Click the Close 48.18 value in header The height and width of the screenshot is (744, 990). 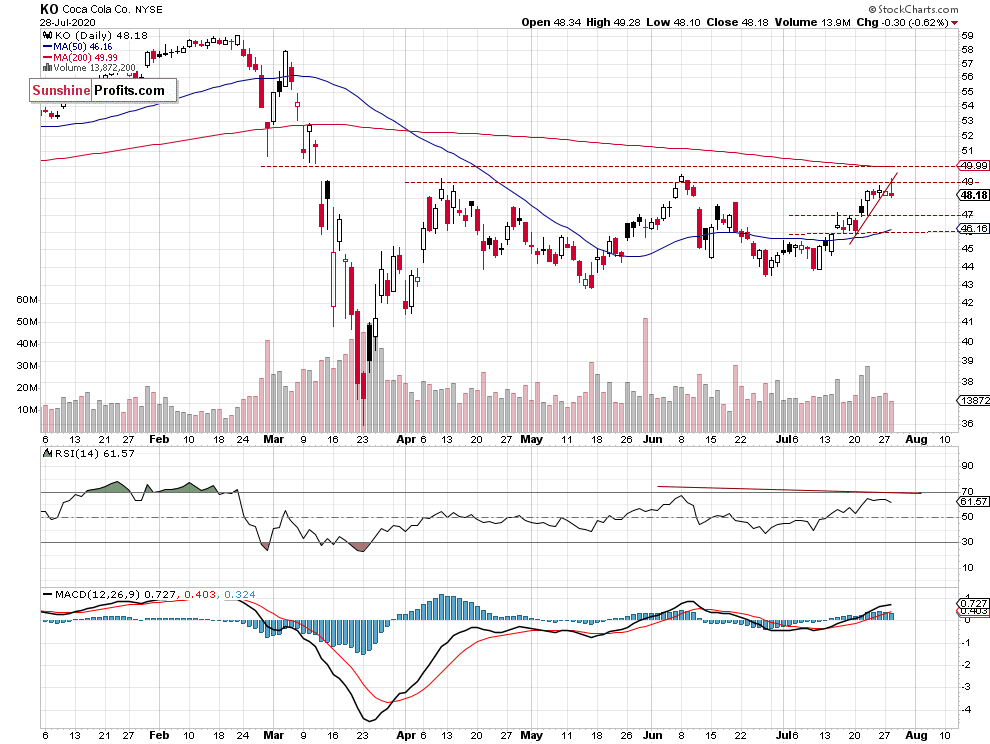pyautogui.click(x=737, y=22)
